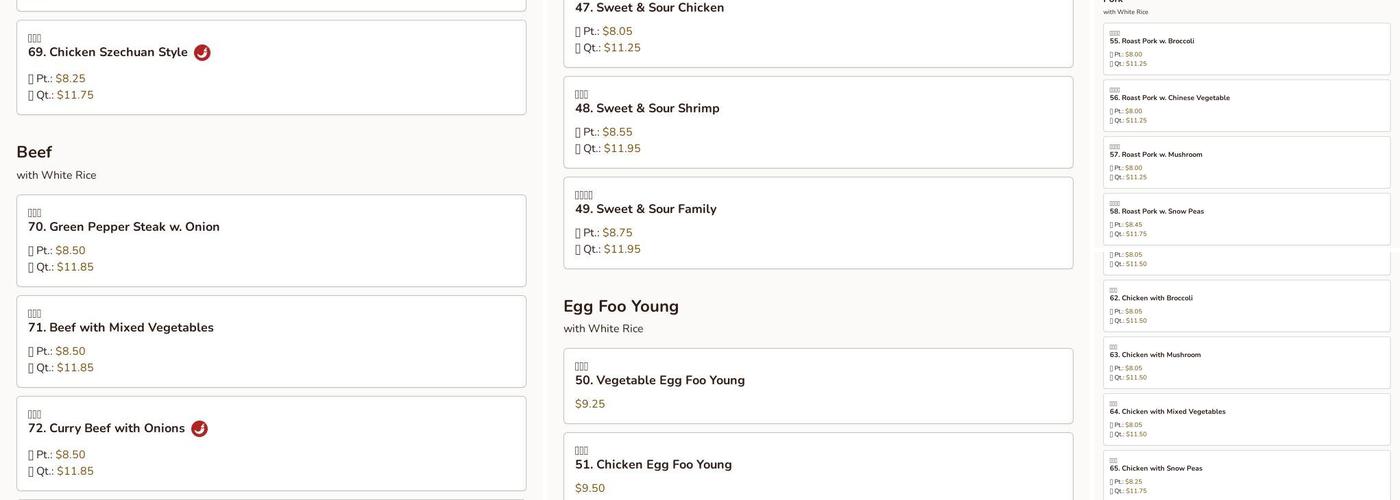Image resolution: width=1400 pixels, height=500 pixels.
Task: Select Beef with Mixed Vegetables dish
Action: 121,328
